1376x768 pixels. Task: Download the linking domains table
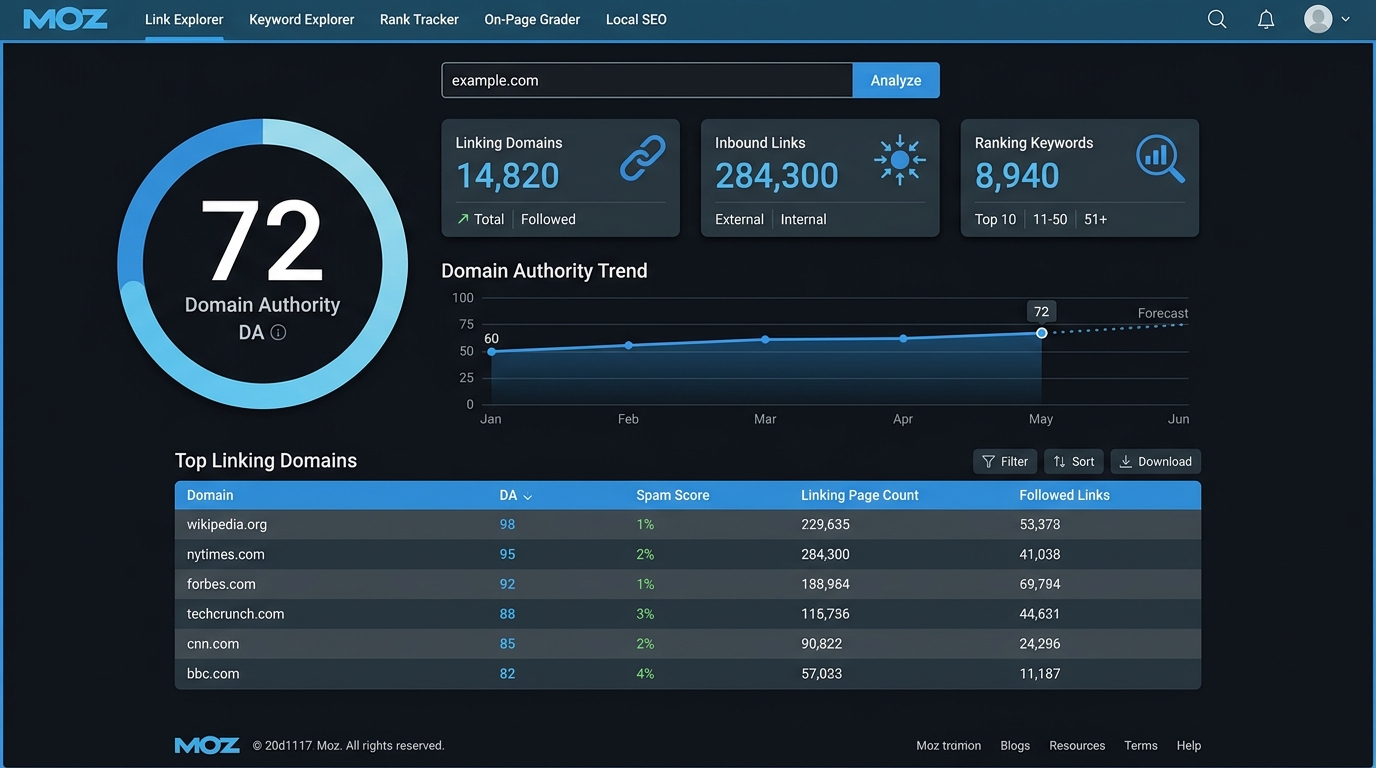tap(1156, 461)
